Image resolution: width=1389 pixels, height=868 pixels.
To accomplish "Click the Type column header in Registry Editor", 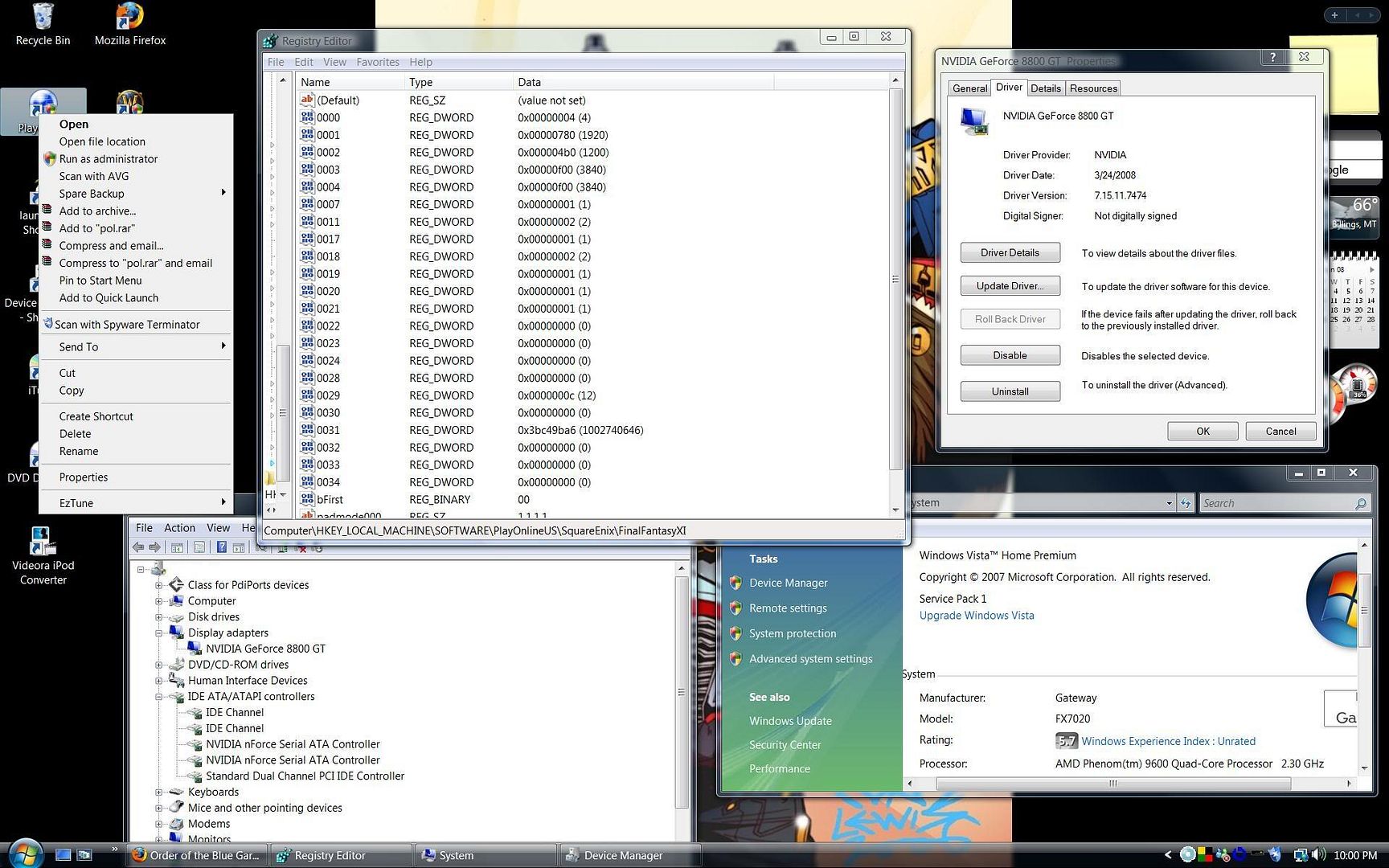I will click(458, 82).
